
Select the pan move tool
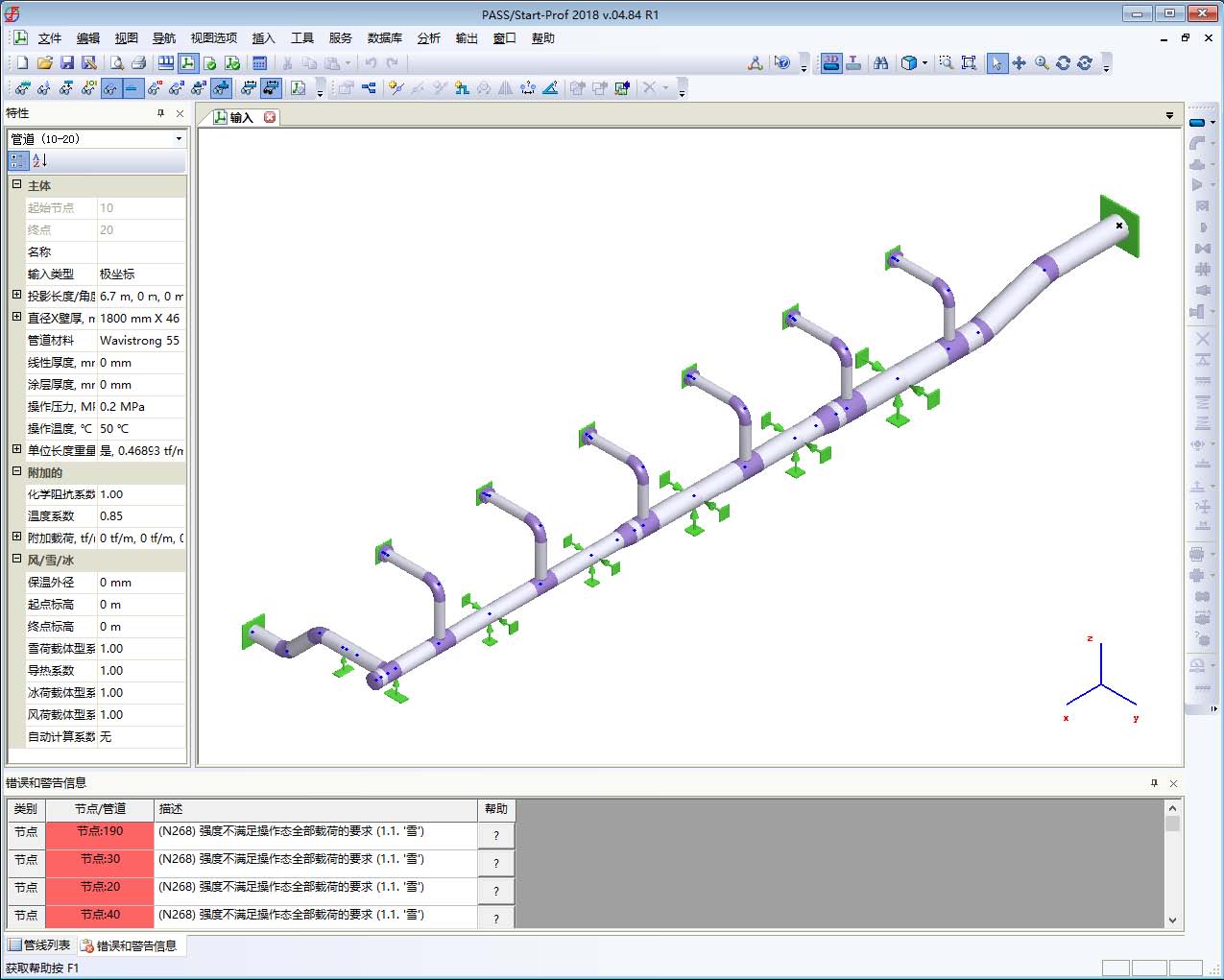[x=1020, y=63]
